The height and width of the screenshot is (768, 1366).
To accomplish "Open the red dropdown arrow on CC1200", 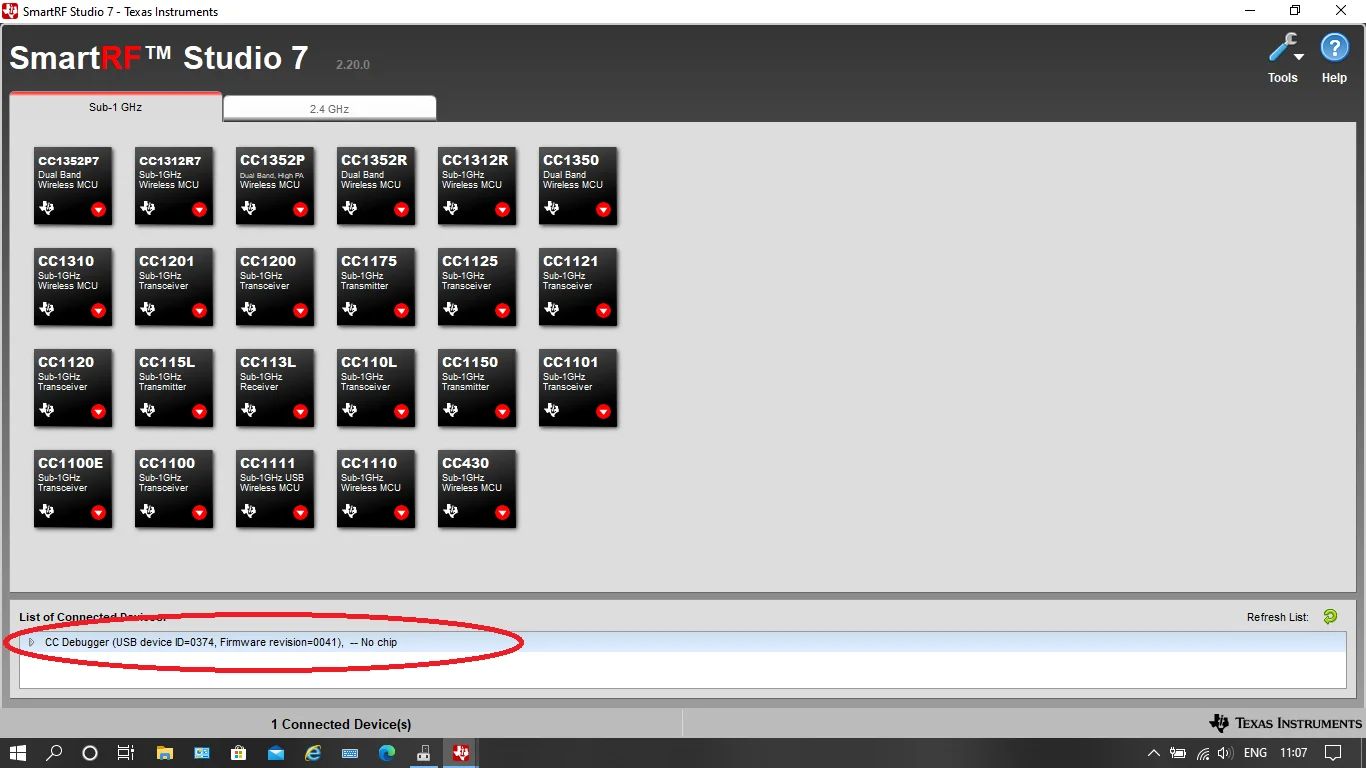I will [x=300, y=311].
